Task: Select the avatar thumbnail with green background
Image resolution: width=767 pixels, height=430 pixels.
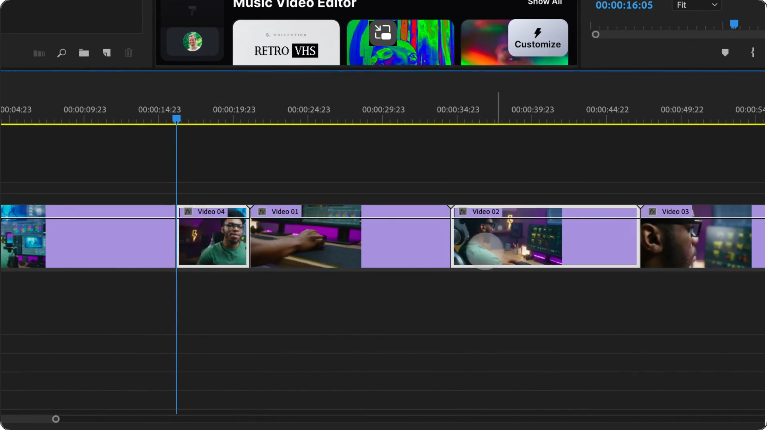Action: click(x=192, y=41)
